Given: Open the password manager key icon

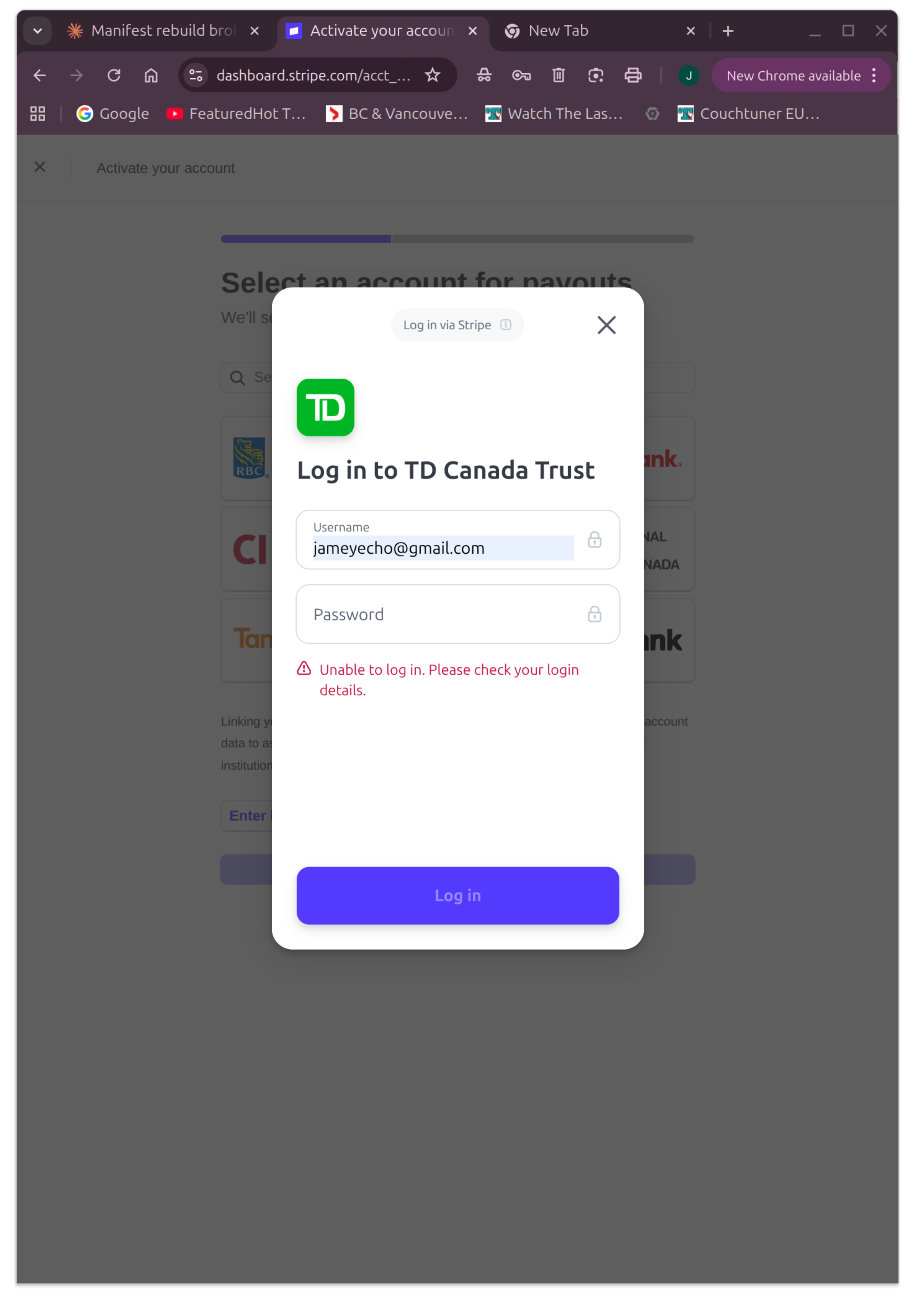Looking at the screenshot, I should 521,75.
